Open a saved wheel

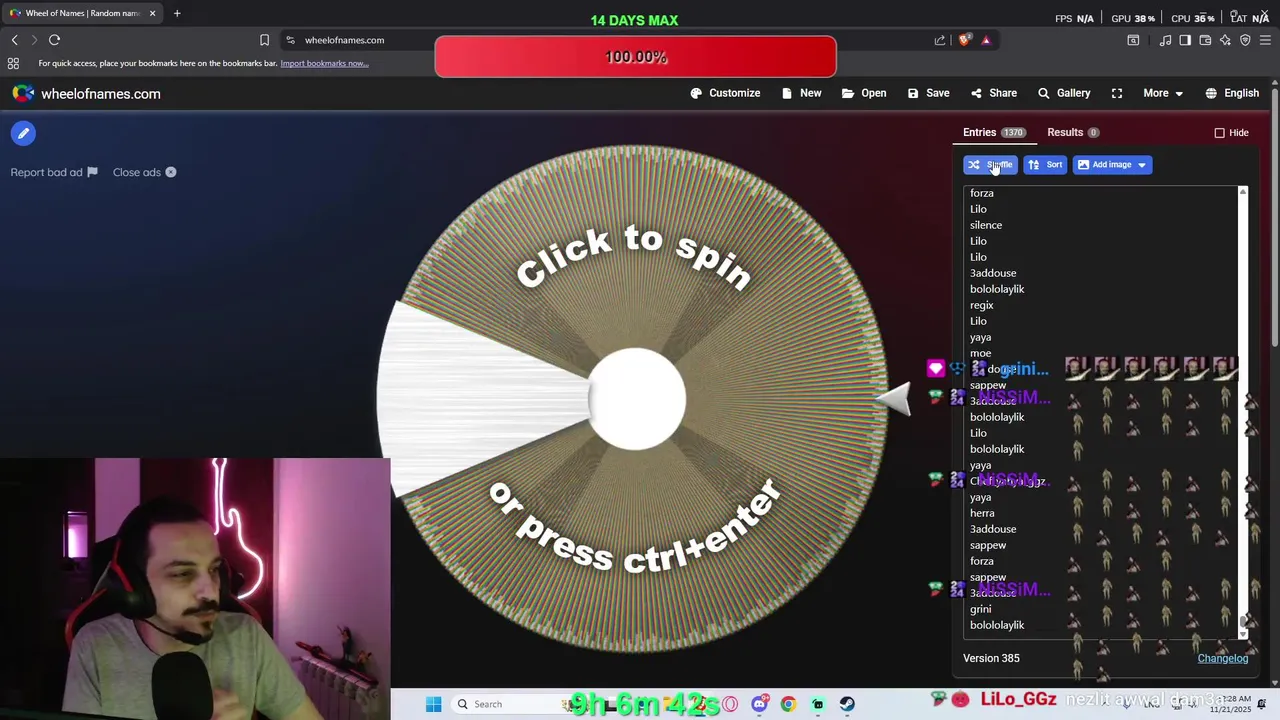click(864, 93)
